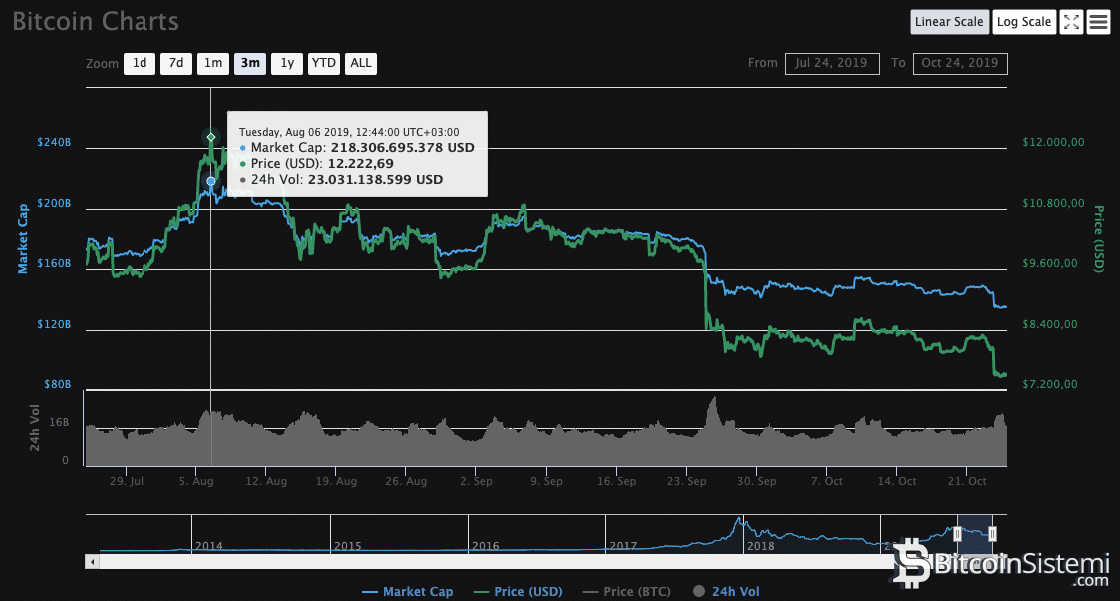The height and width of the screenshot is (601, 1120).
Task: Click the navigator's right range handle
Action: coord(992,533)
